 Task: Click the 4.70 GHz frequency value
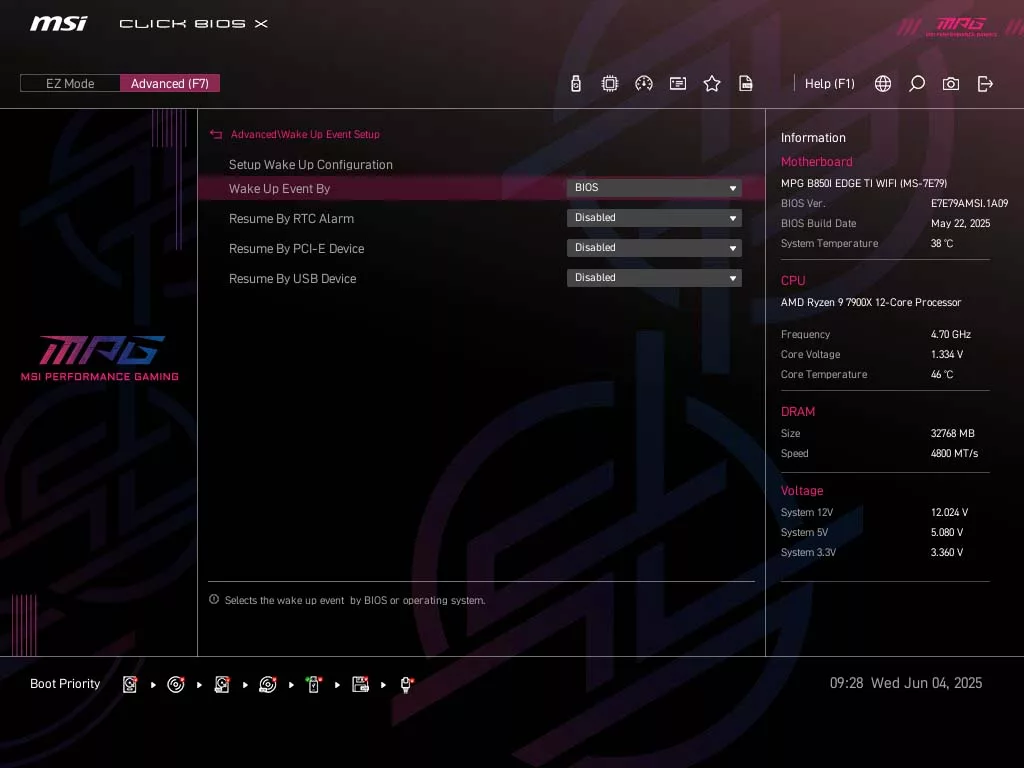(x=951, y=334)
